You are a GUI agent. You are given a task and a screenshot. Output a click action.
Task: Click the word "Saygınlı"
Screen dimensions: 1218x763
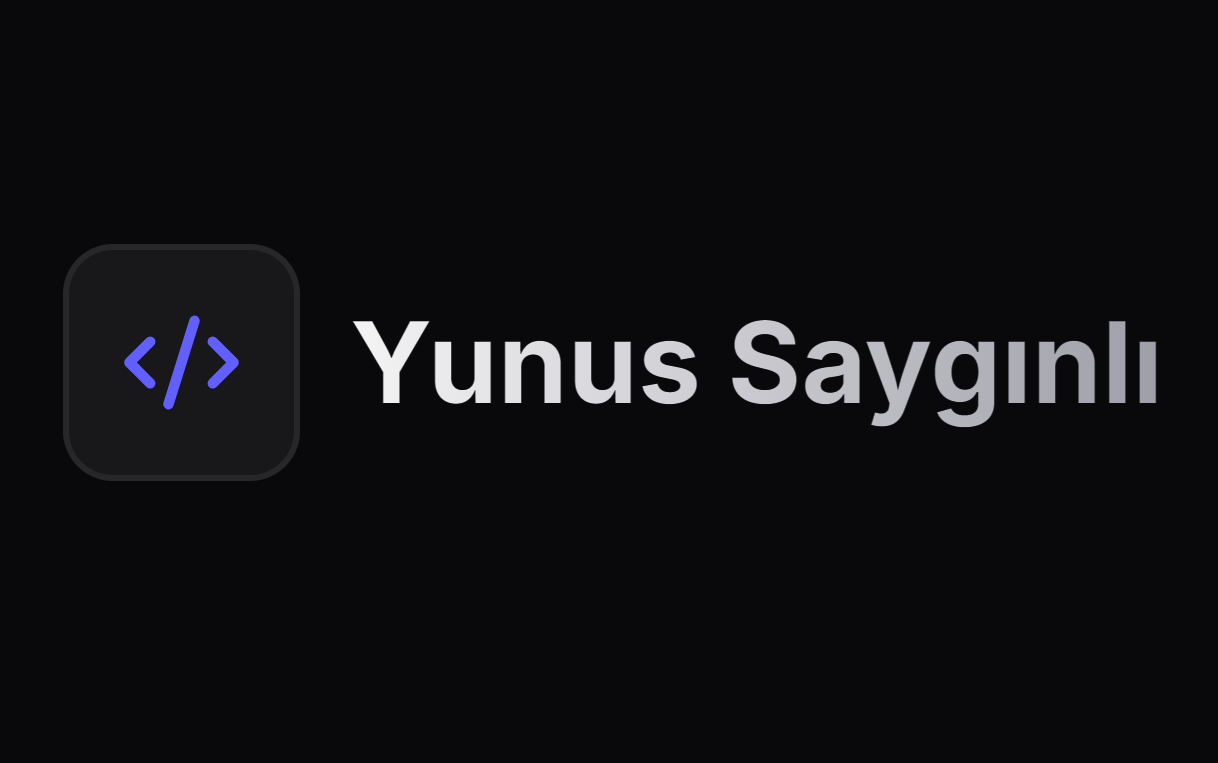click(x=944, y=372)
